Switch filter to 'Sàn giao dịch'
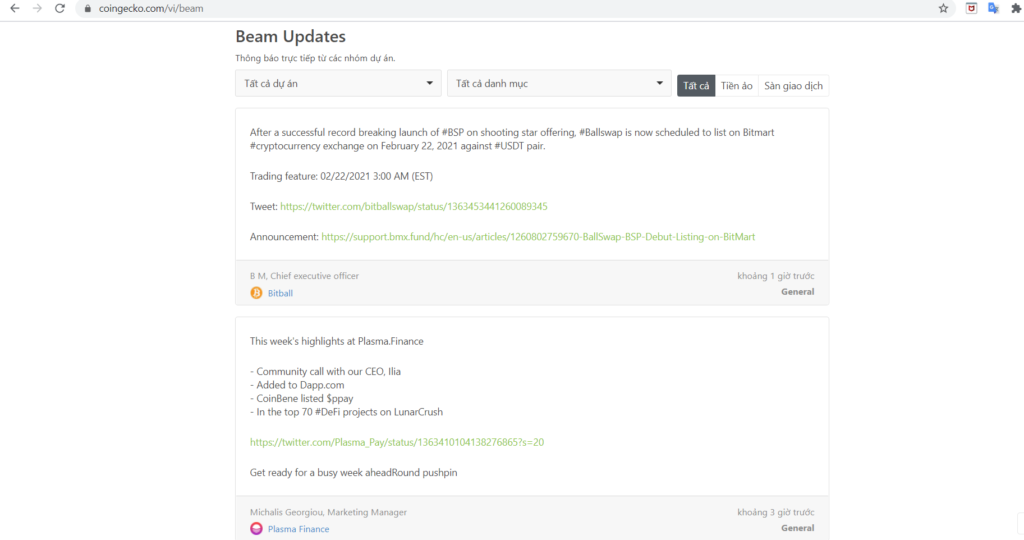 click(793, 86)
